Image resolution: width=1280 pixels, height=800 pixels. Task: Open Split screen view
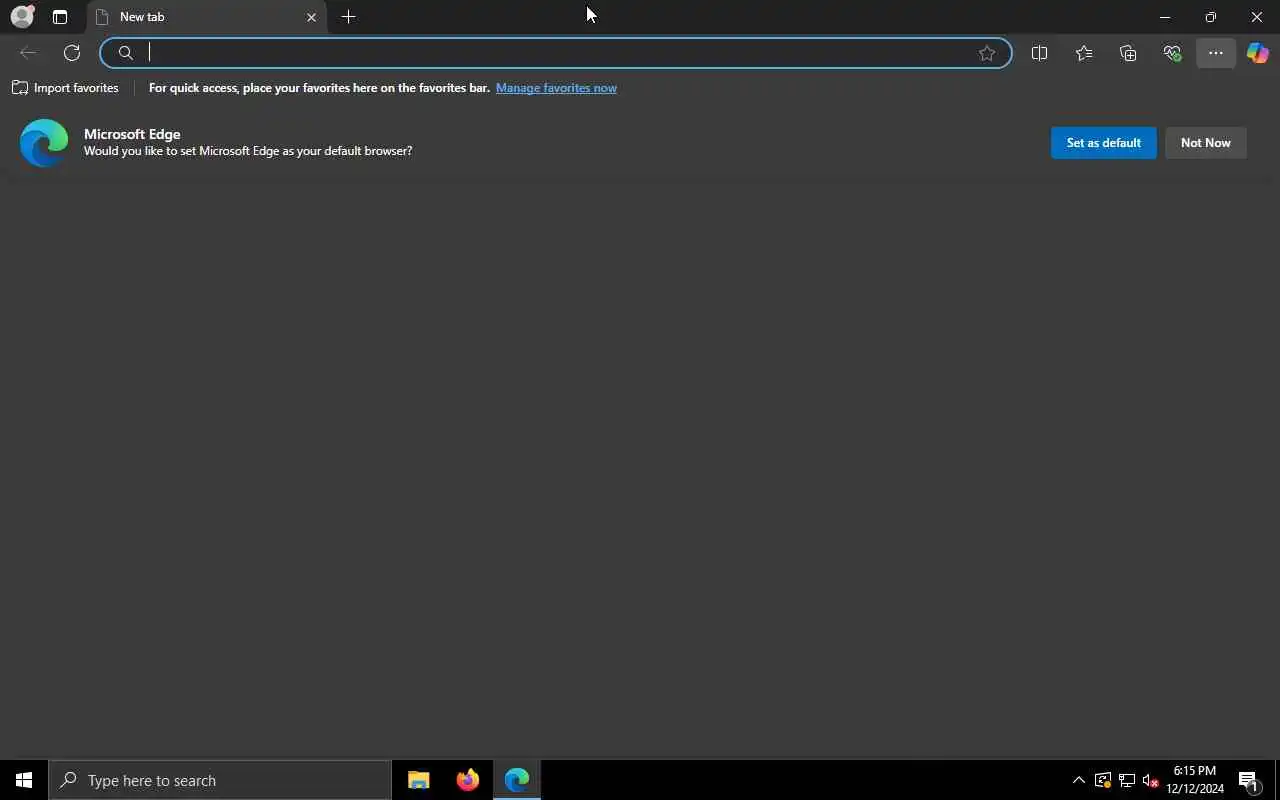click(1039, 53)
